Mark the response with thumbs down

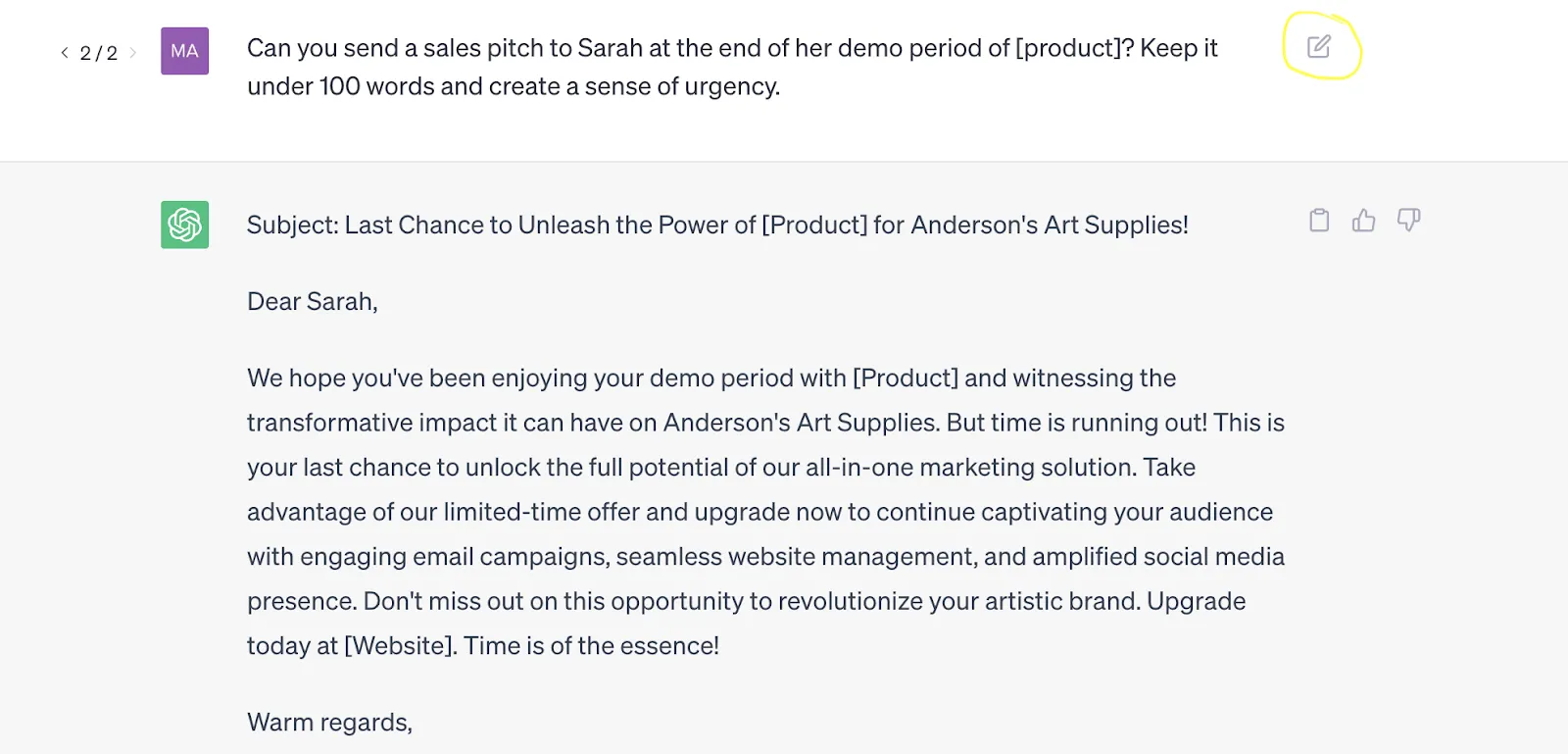pos(1408,221)
